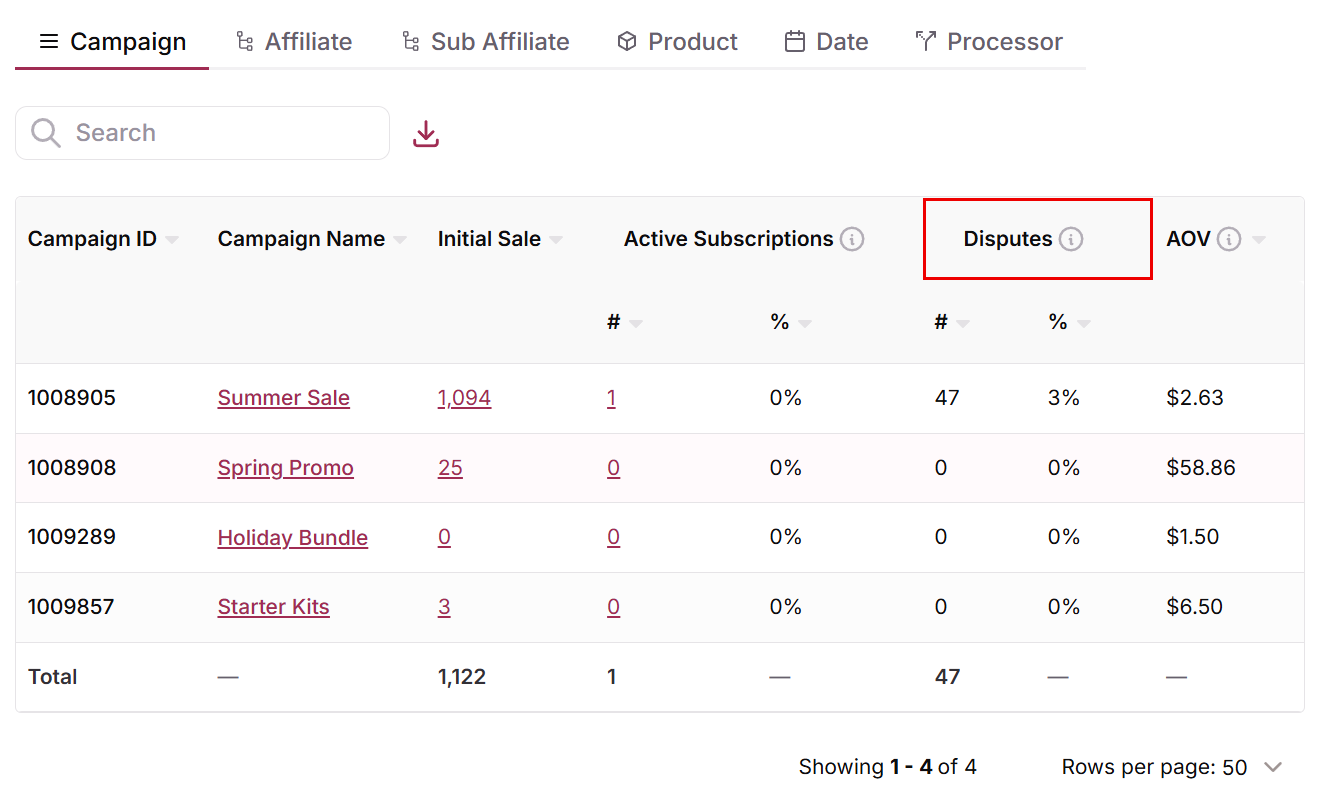Image resolution: width=1320 pixels, height=812 pixels.
Task: Click the $58.86 AOV value
Action: coord(1201,468)
